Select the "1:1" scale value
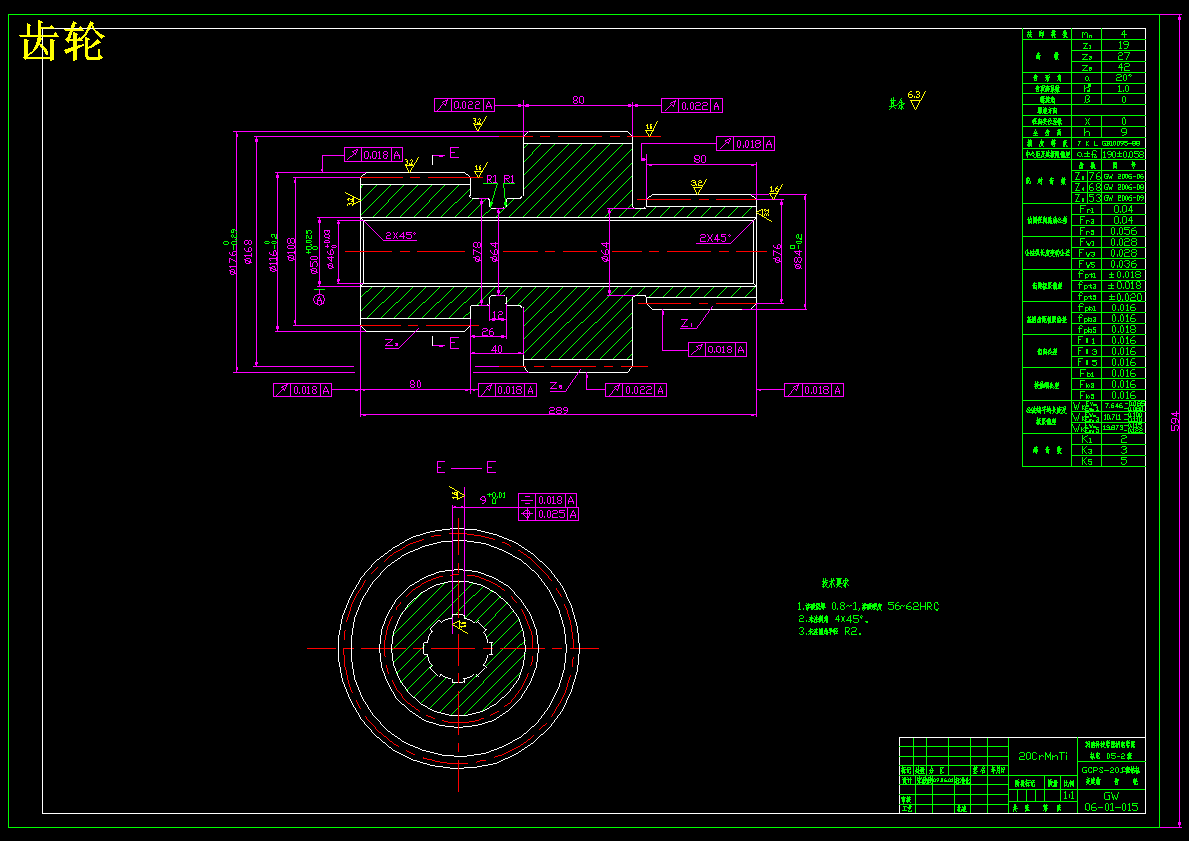 click(1068, 796)
